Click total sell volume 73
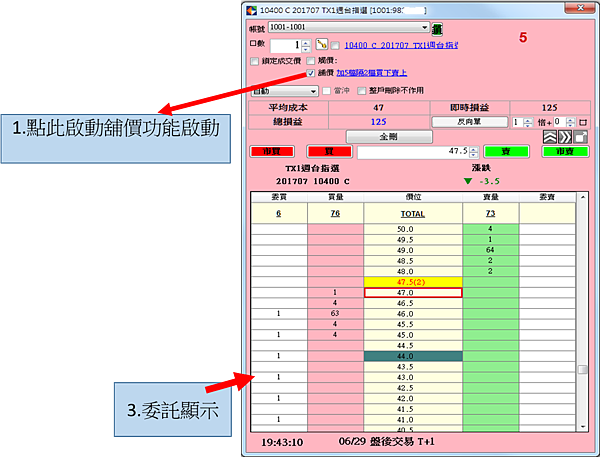 coord(490,213)
